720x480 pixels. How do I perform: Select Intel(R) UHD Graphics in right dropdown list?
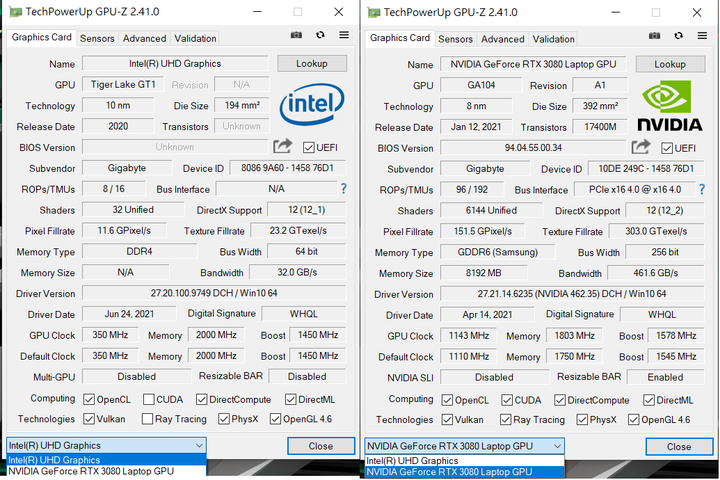coord(465,461)
